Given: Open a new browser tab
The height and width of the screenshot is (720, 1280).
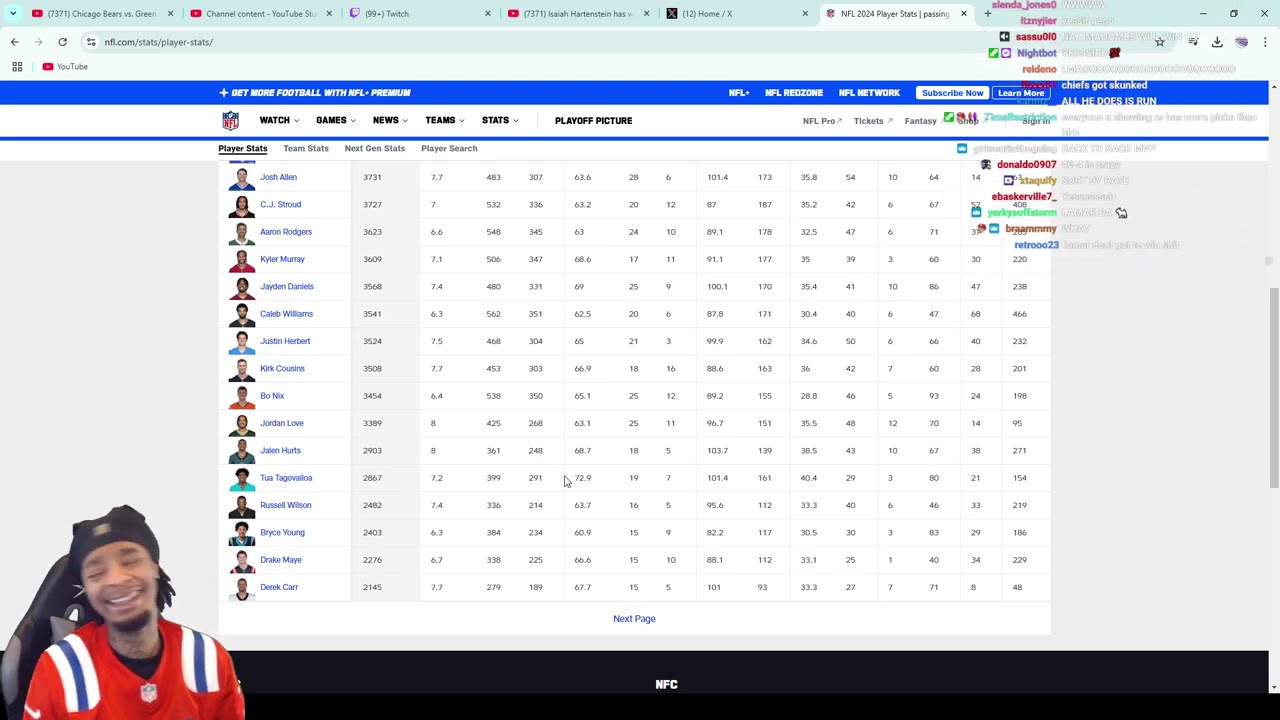Looking at the screenshot, I should click(x=987, y=14).
